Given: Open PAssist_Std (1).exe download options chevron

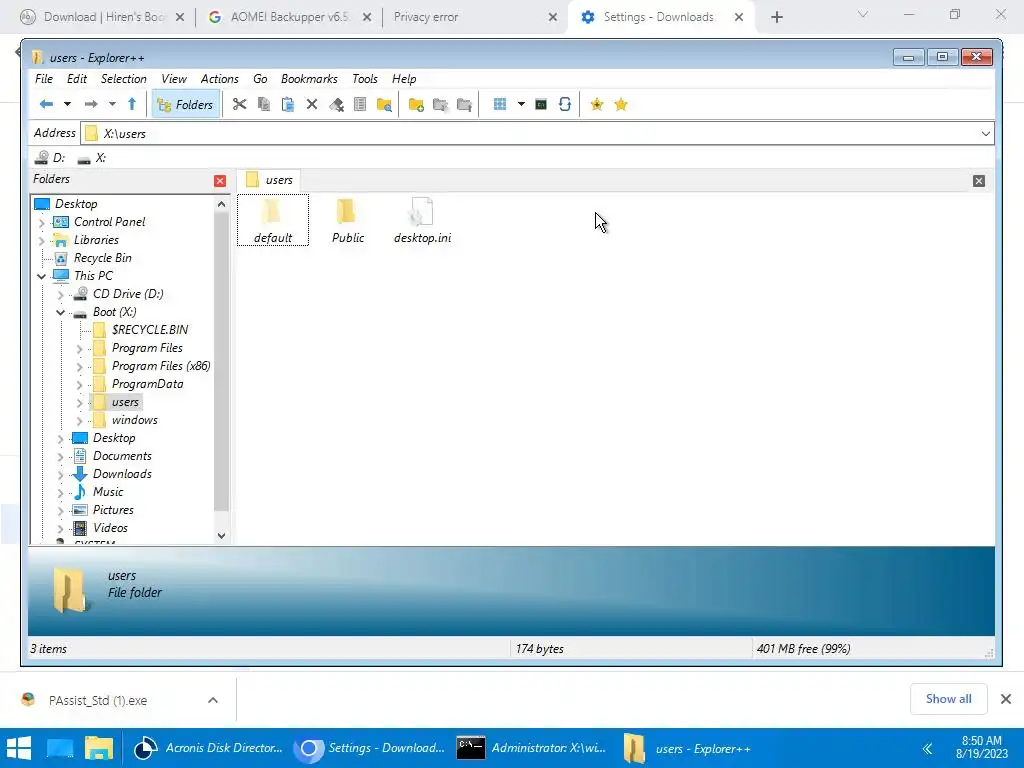Looking at the screenshot, I should click(213, 700).
